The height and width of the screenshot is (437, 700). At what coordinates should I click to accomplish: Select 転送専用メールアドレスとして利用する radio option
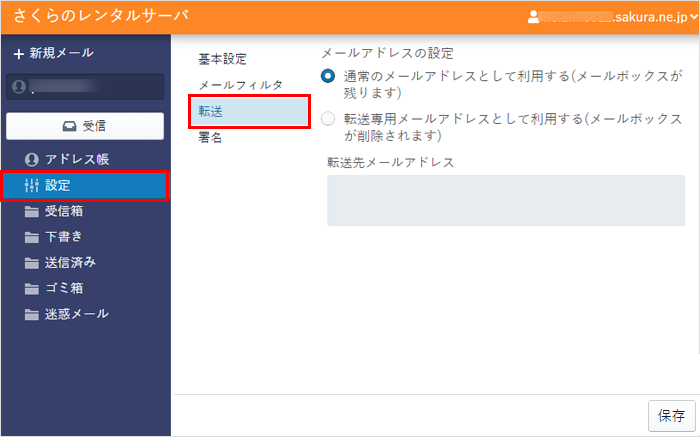[x=329, y=119]
